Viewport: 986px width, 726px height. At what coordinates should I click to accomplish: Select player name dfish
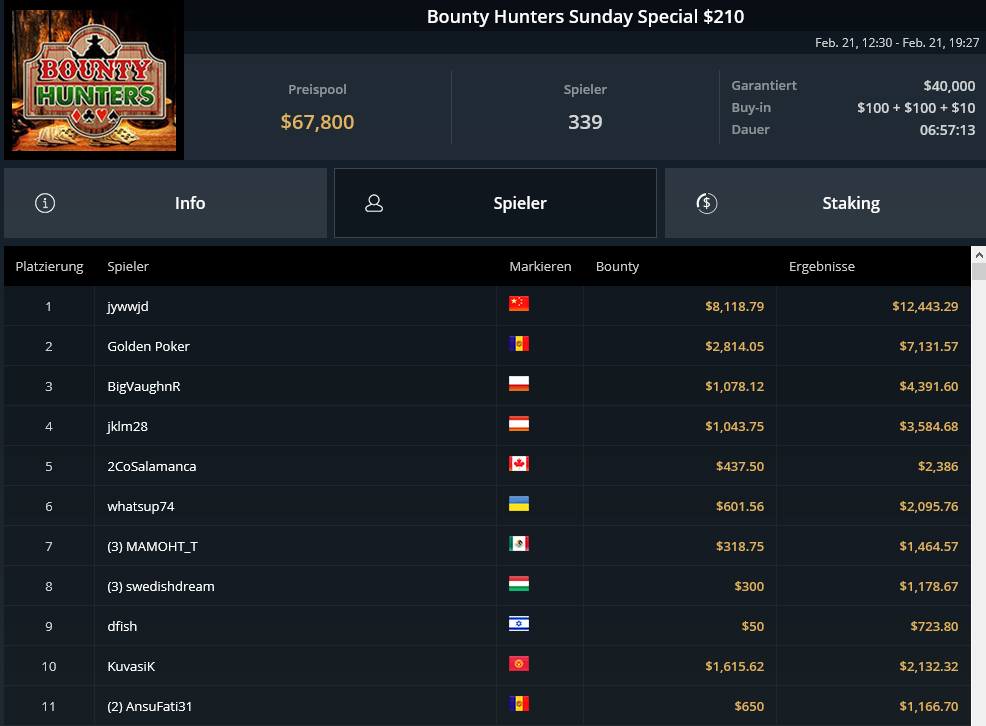tap(122, 627)
